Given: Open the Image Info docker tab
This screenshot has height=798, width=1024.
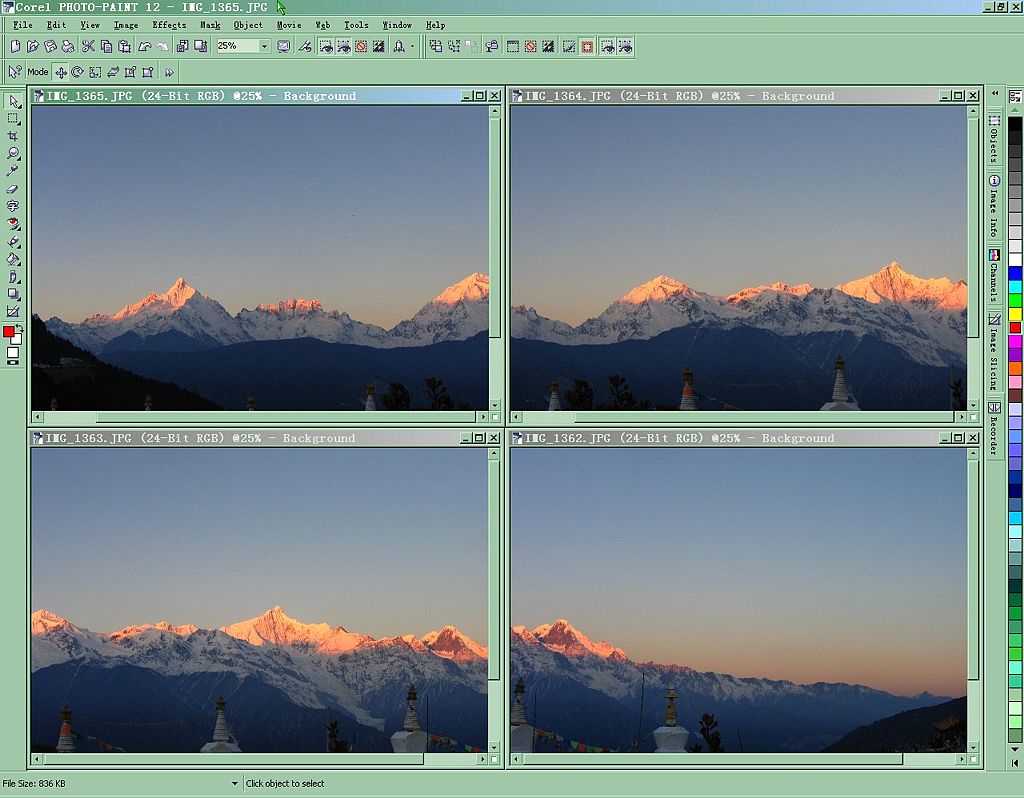Looking at the screenshot, I should [x=994, y=207].
